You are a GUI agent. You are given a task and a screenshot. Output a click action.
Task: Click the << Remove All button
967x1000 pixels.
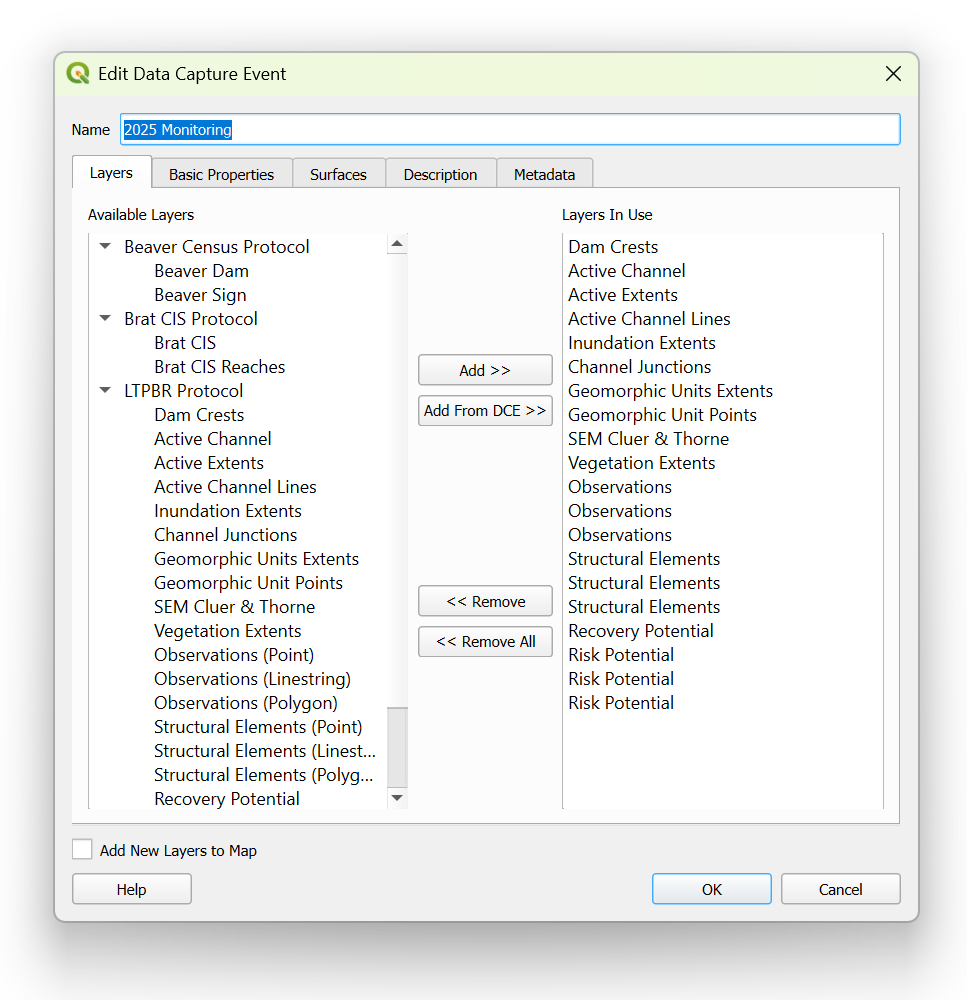[485, 642]
